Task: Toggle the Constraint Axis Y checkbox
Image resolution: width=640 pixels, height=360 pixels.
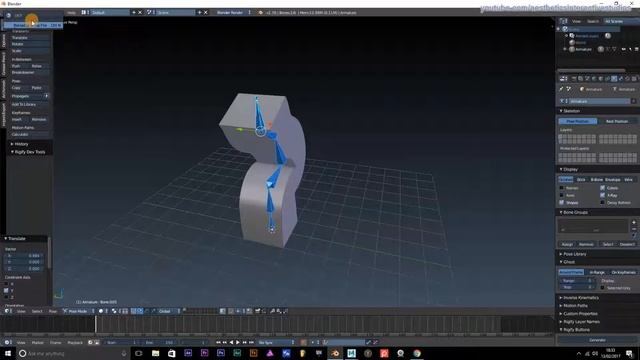Action: coord(6,290)
